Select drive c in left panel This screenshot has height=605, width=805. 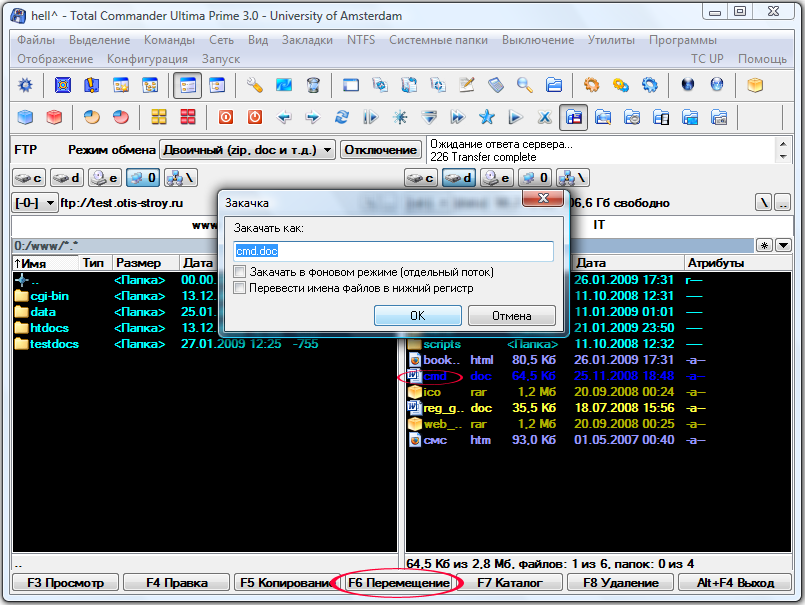coord(29,178)
